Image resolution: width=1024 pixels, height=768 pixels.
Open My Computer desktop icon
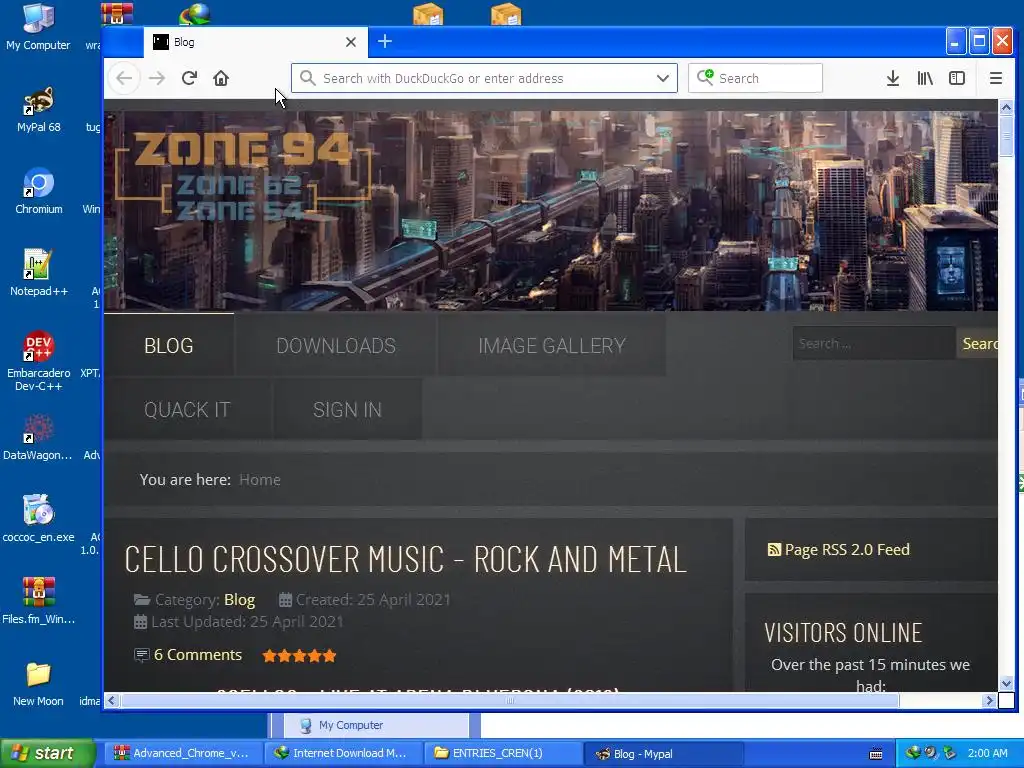38,27
